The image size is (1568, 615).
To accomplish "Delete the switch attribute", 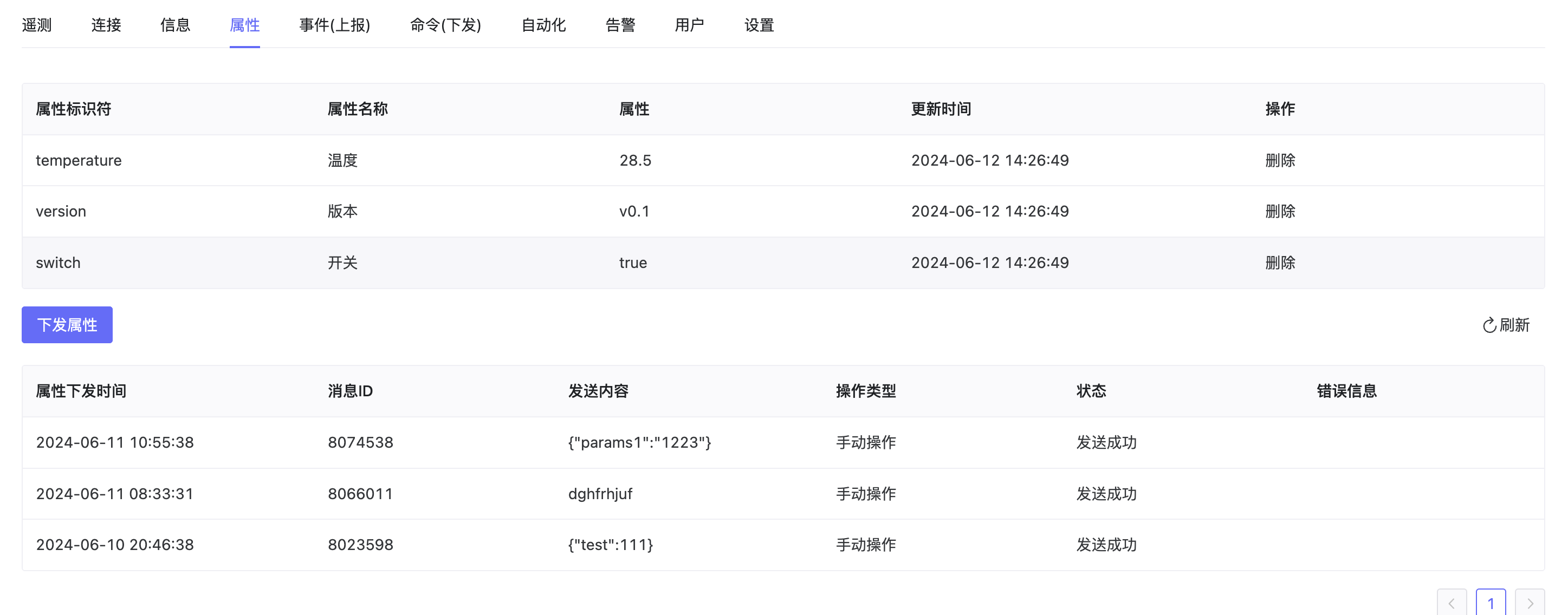I will [1279, 263].
